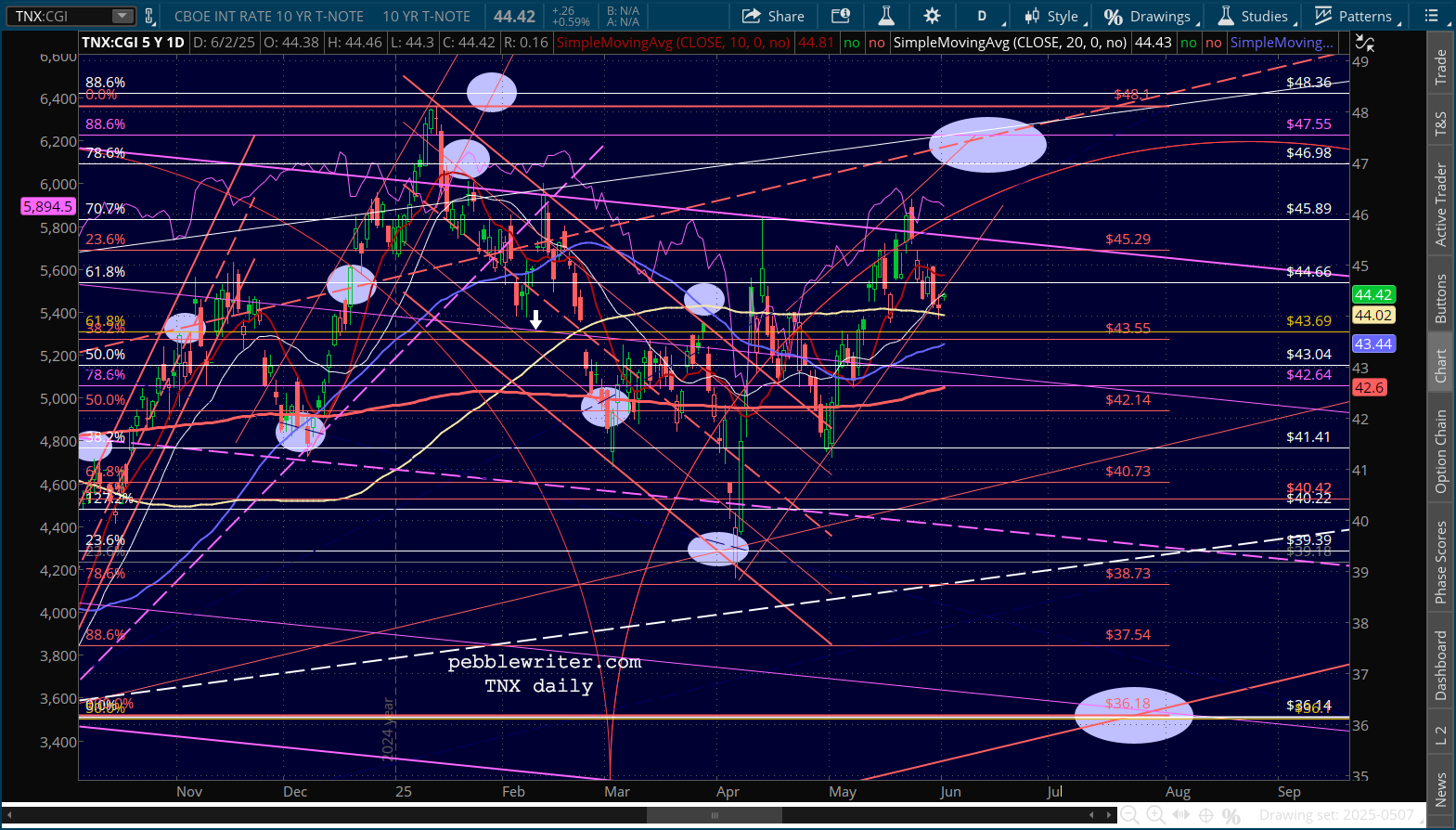Click the pan crosshair icon

coord(1205,815)
